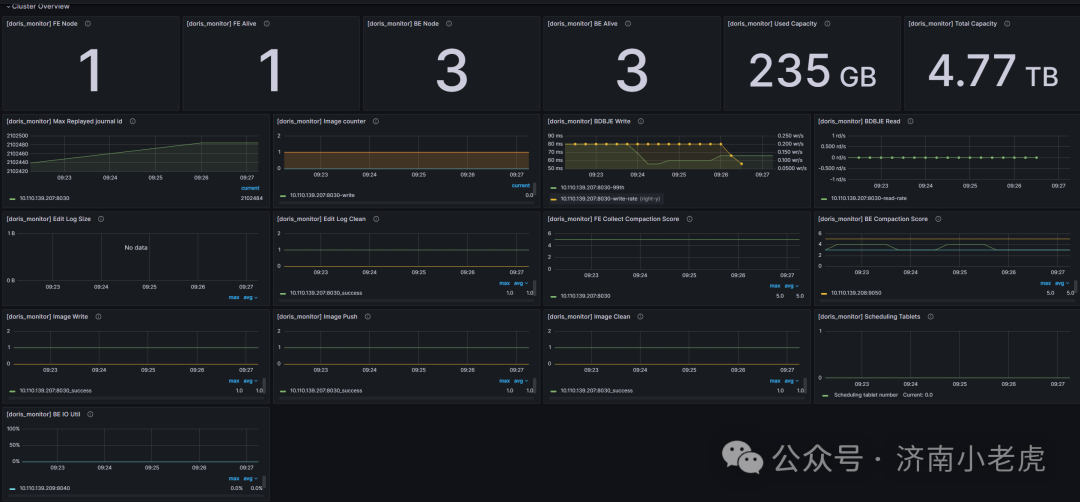
Task: Click the 2102484 current value in legend
Action: [x=250, y=198]
